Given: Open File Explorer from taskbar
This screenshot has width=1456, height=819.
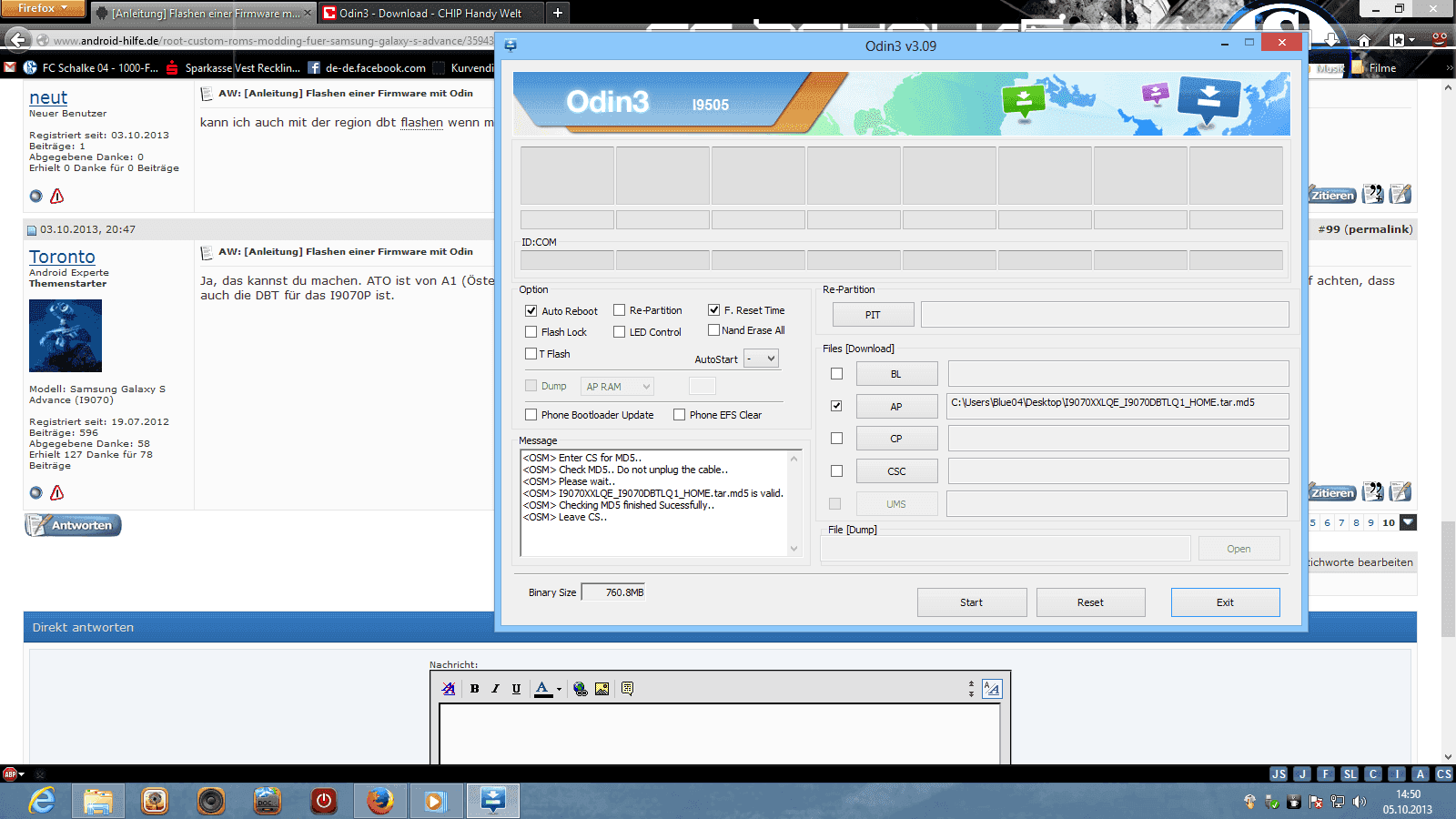Looking at the screenshot, I should point(98,801).
